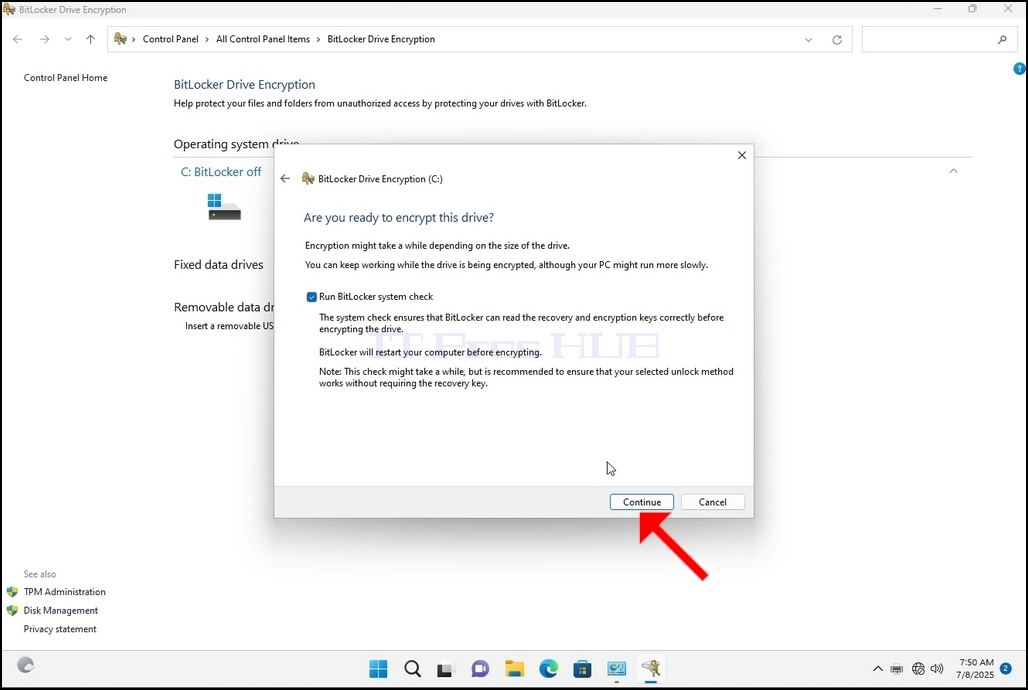The height and width of the screenshot is (690, 1028).
Task: Open recent locations dropdown arrow
Action: pos(68,39)
